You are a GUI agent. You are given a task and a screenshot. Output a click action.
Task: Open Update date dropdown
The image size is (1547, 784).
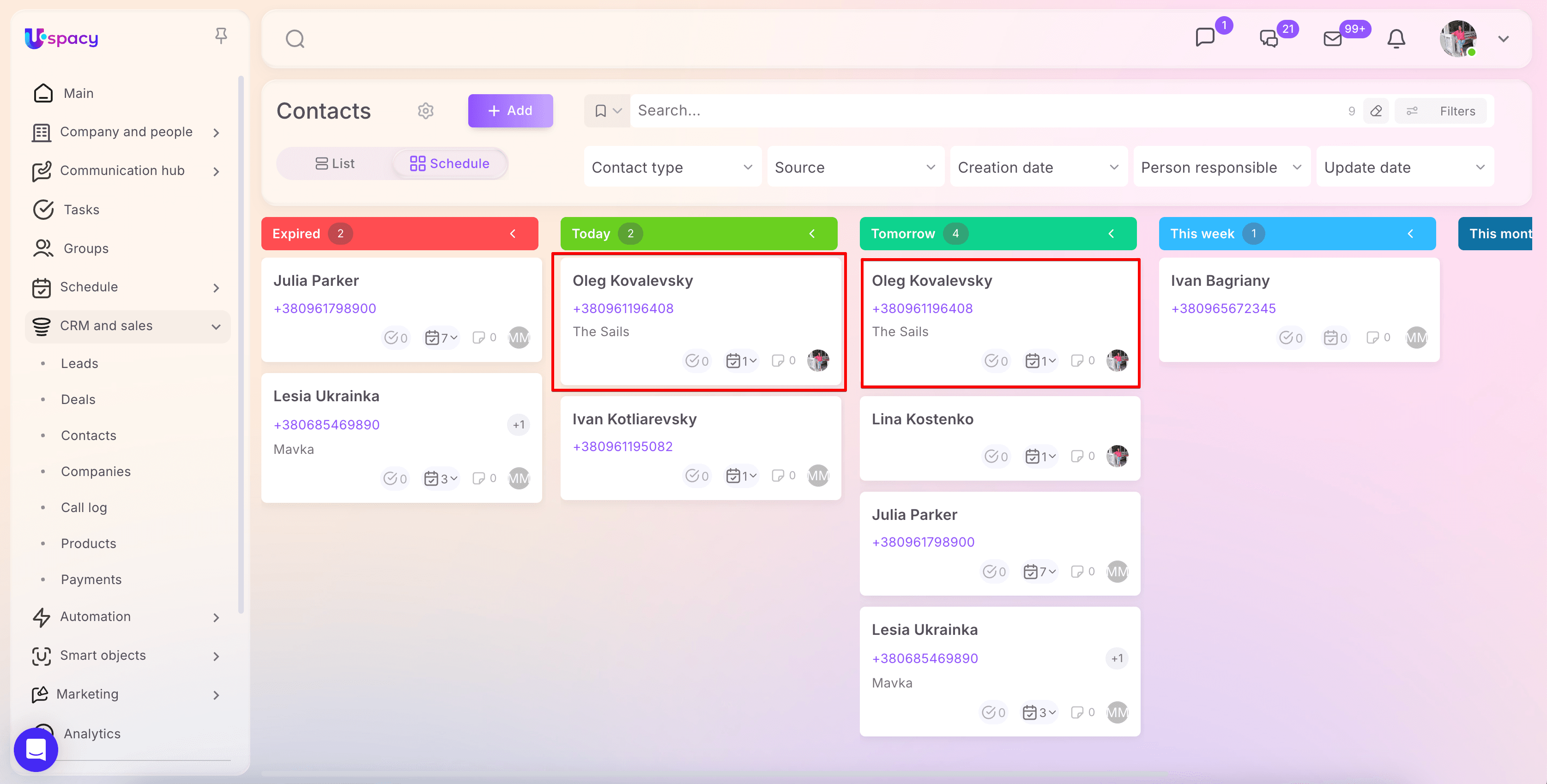pos(1405,167)
